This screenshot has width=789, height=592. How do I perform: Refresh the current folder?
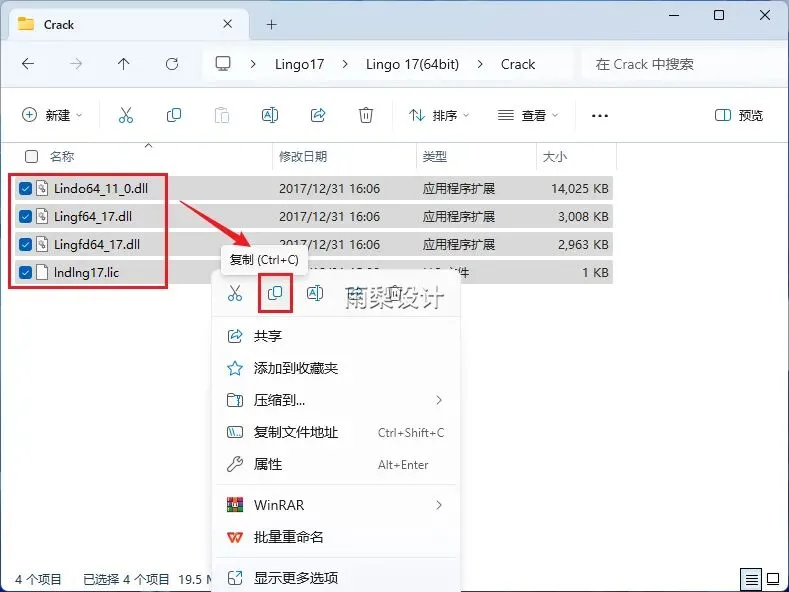[x=172, y=64]
